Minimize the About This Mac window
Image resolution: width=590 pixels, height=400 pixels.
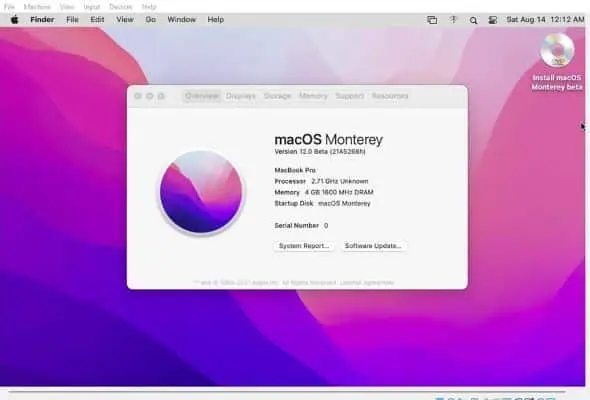pyautogui.click(x=149, y=96)
